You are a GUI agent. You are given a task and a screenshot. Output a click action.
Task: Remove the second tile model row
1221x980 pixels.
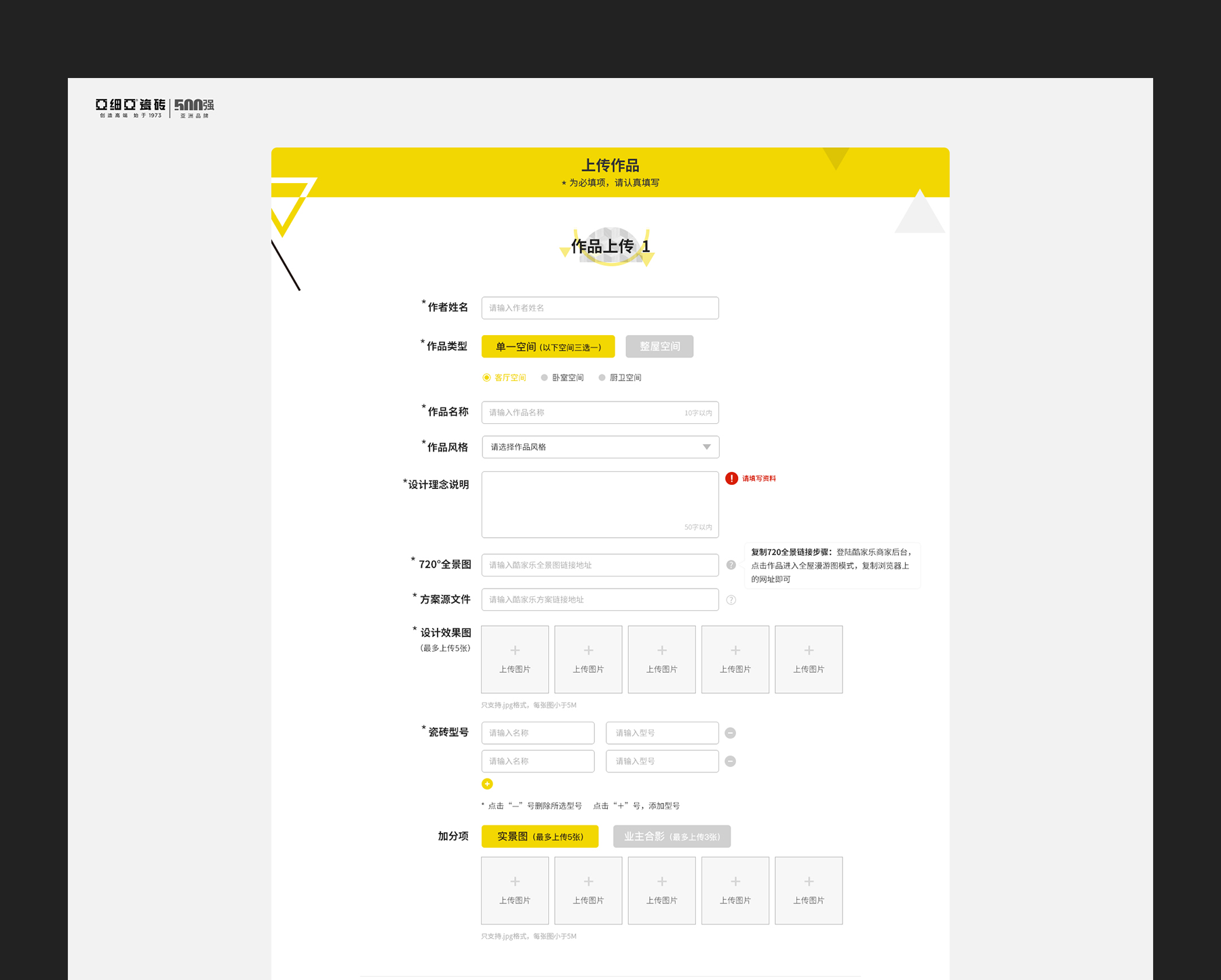coord(730,761)
